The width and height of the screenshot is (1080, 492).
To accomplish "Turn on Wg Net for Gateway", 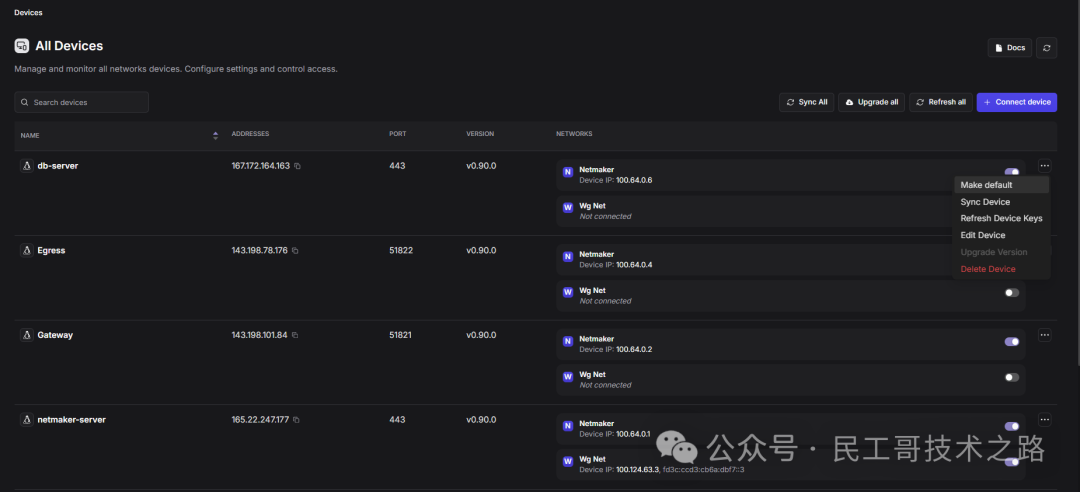I will 1011,377.
